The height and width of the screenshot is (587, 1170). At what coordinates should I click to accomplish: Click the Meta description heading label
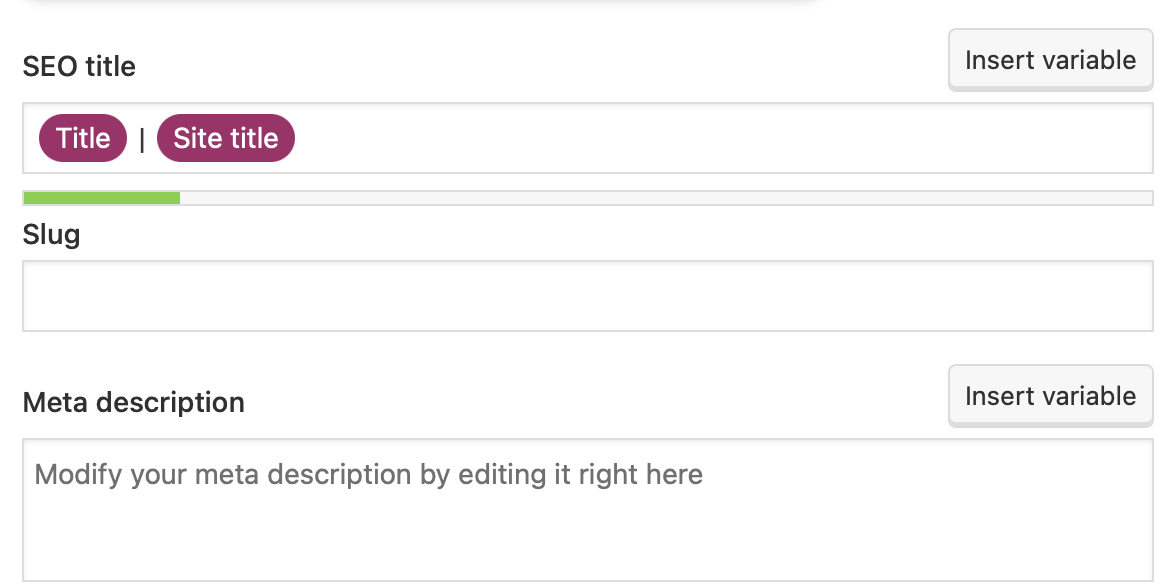tap(133, 402)
